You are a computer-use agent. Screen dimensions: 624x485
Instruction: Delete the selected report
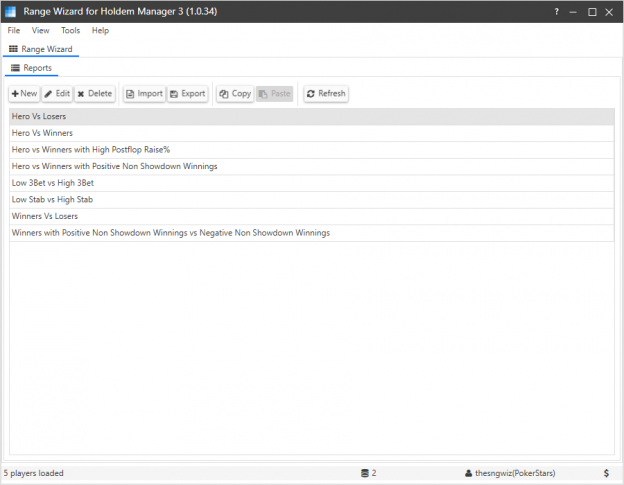[95, 93]
